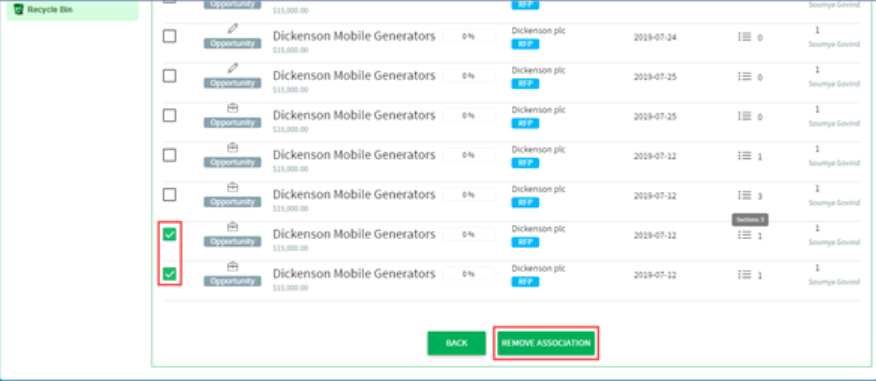The height and width of the screenshot is (381, 876).
Task: Click $15,000.00 amount in the 2019-07-24 row
Action: pos(291,50)
